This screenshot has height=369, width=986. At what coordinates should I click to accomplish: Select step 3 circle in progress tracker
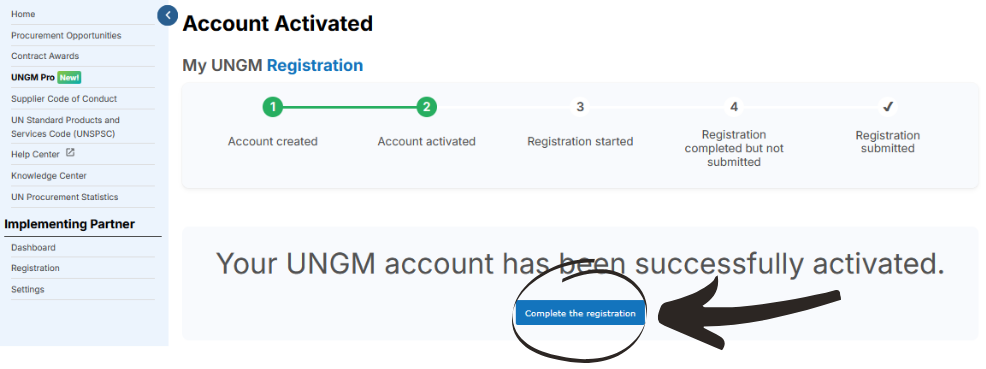580,107
